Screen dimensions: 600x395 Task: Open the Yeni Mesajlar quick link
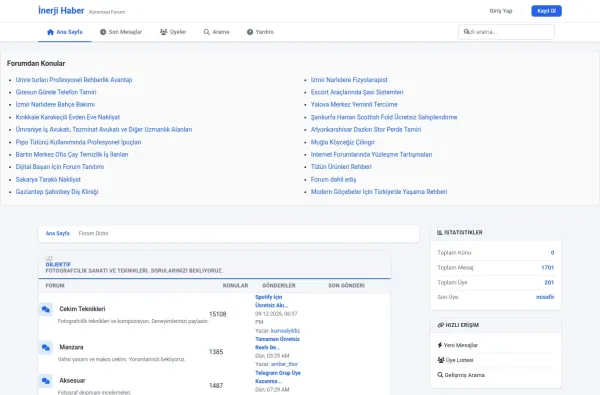pyautogui.click(x=461, y=345)
